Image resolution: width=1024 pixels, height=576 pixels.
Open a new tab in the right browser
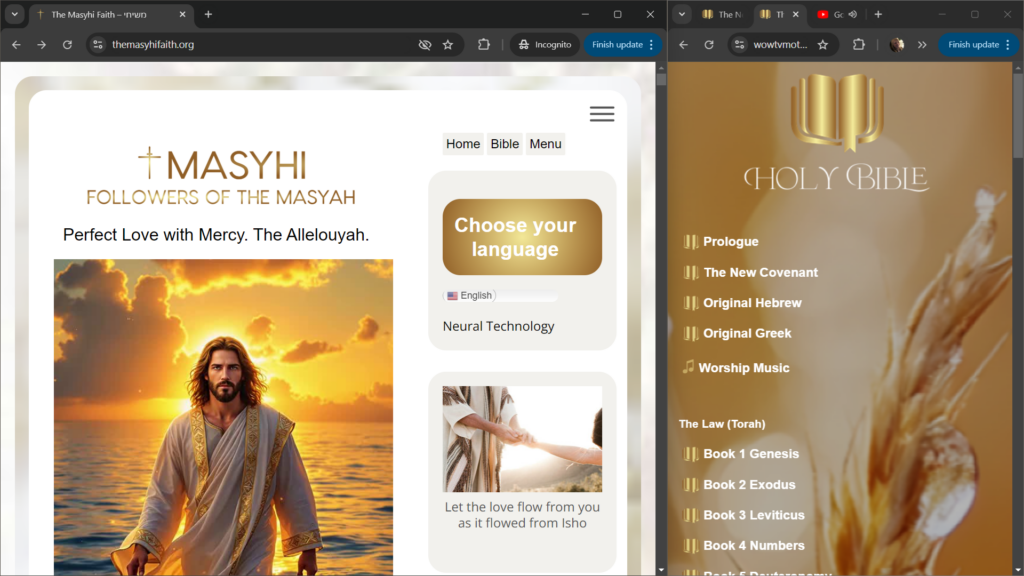(878, 15)
